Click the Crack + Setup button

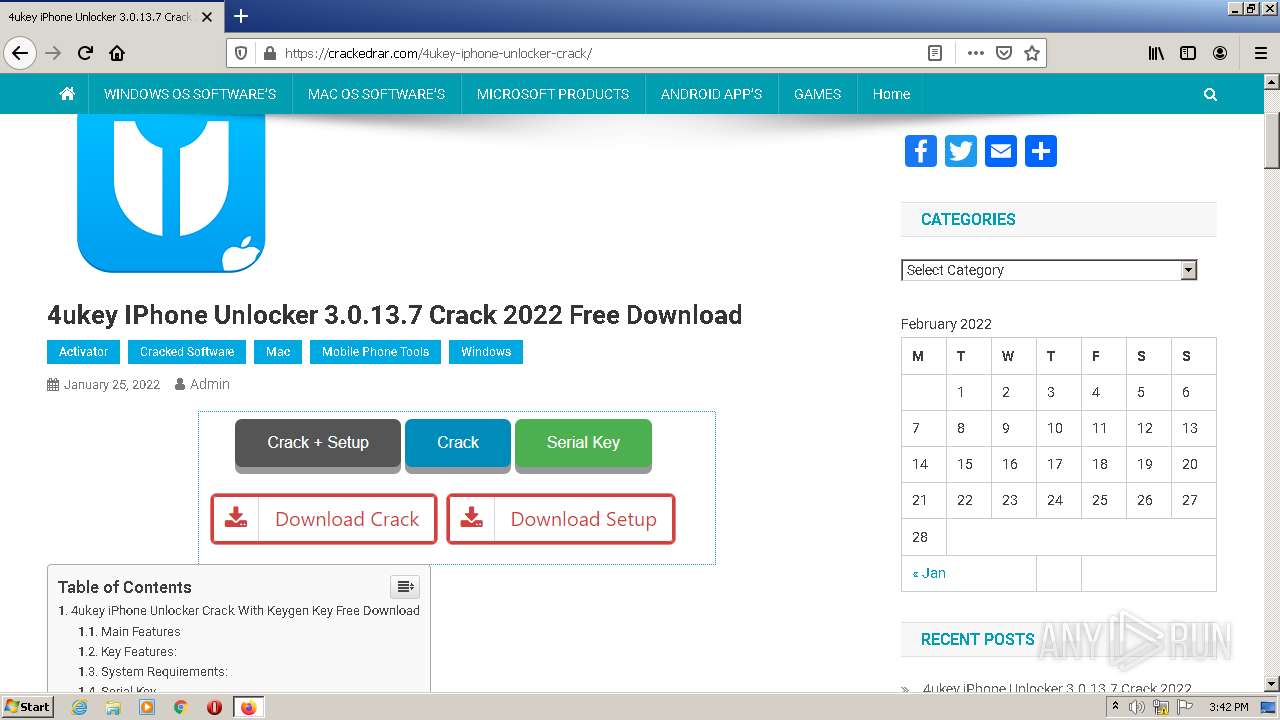click(x=318, y=443)
